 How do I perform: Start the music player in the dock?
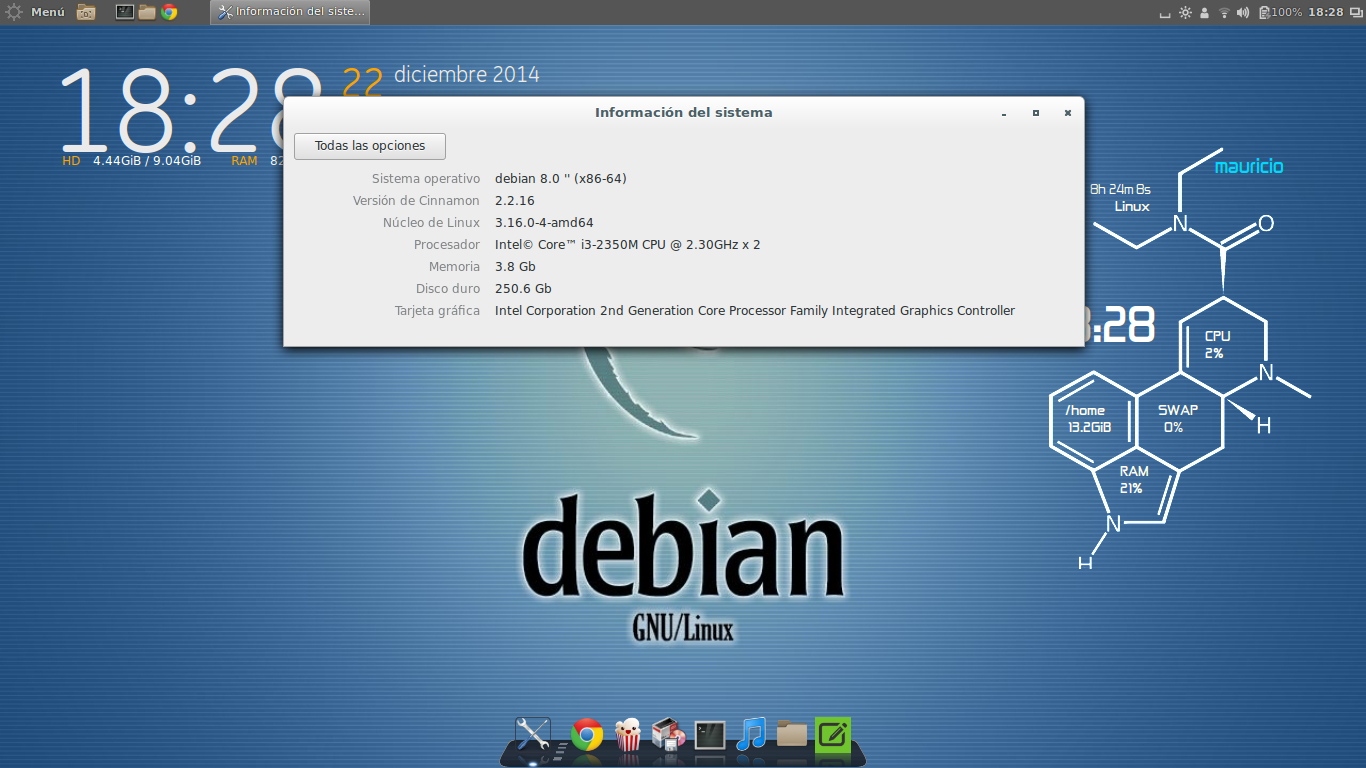[x=752, y=733]
